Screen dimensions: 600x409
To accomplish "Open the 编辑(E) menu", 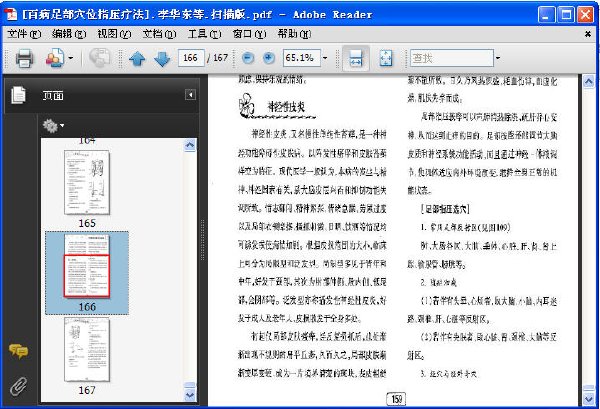I will pos(69,34).
